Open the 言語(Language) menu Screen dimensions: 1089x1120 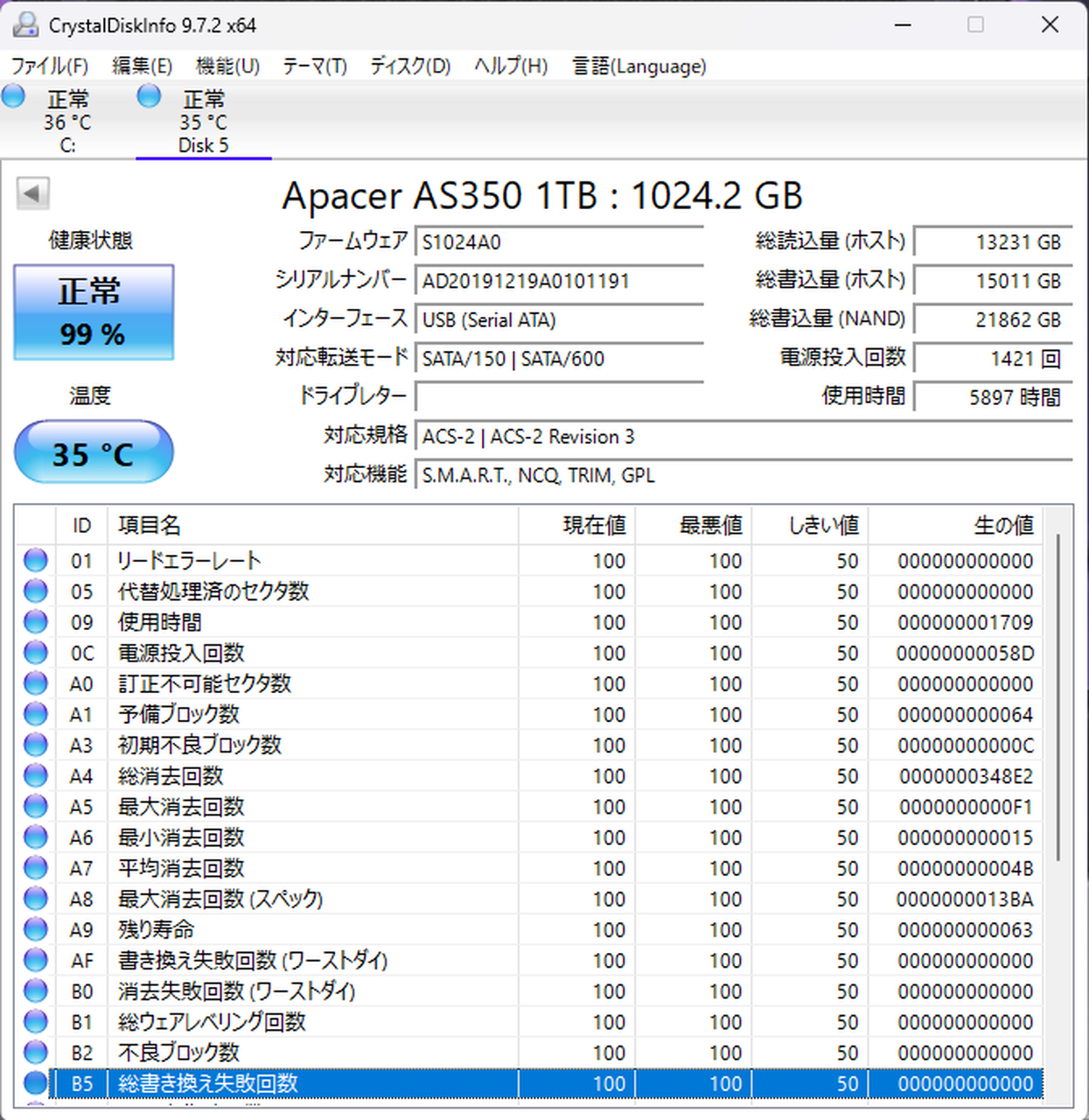coord(639,66)
